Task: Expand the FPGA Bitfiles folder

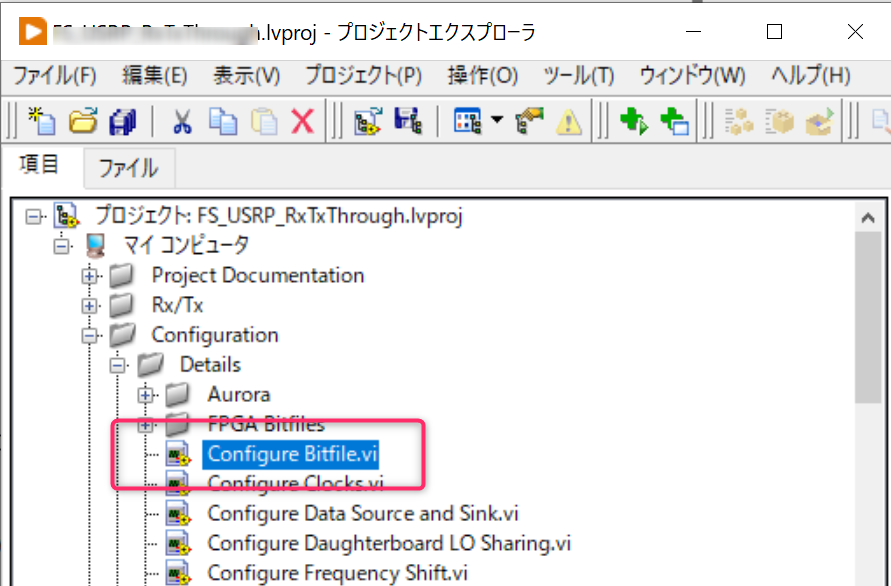Action: pyautogui.click(x=145, y=425)
